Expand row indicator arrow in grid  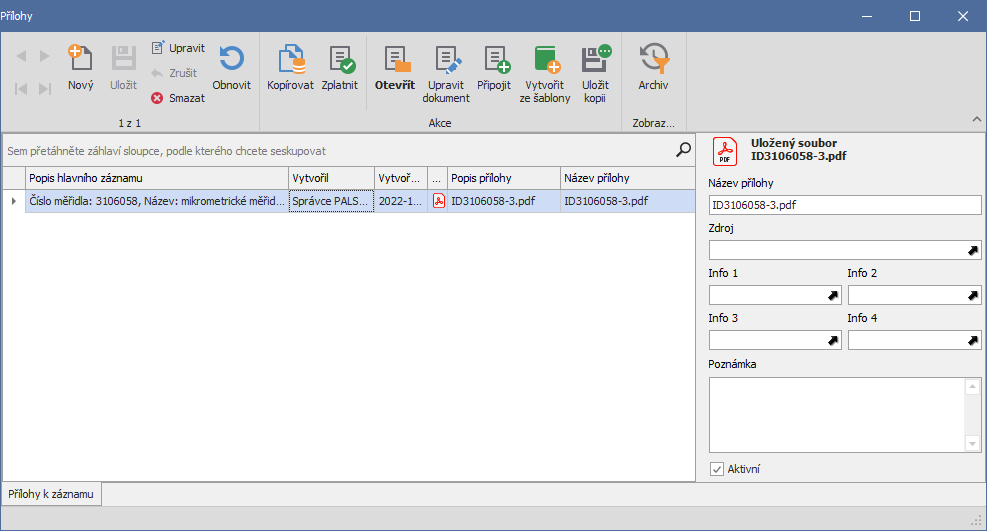(x=13, y=201)
